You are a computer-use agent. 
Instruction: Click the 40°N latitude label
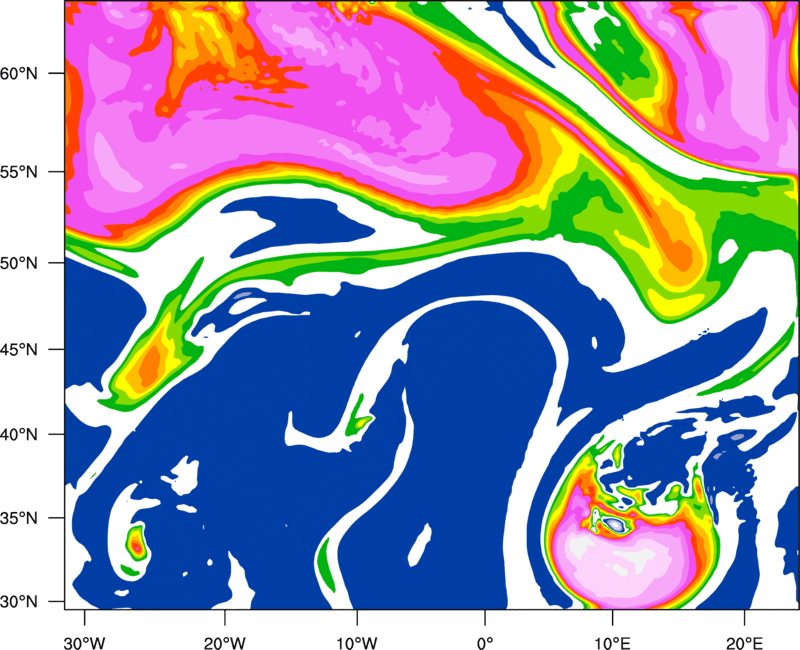(19, 435)
